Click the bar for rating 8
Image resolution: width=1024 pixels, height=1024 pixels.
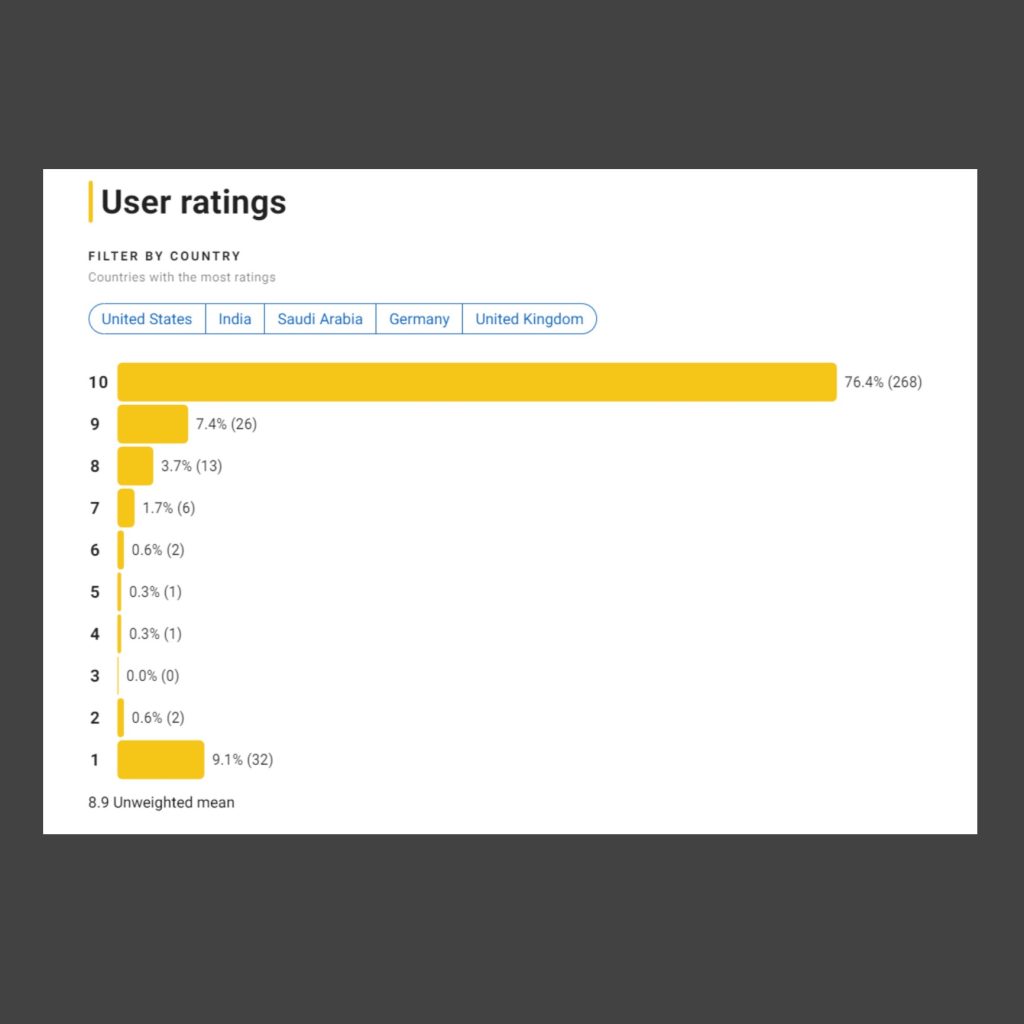(x=135, y=466)
